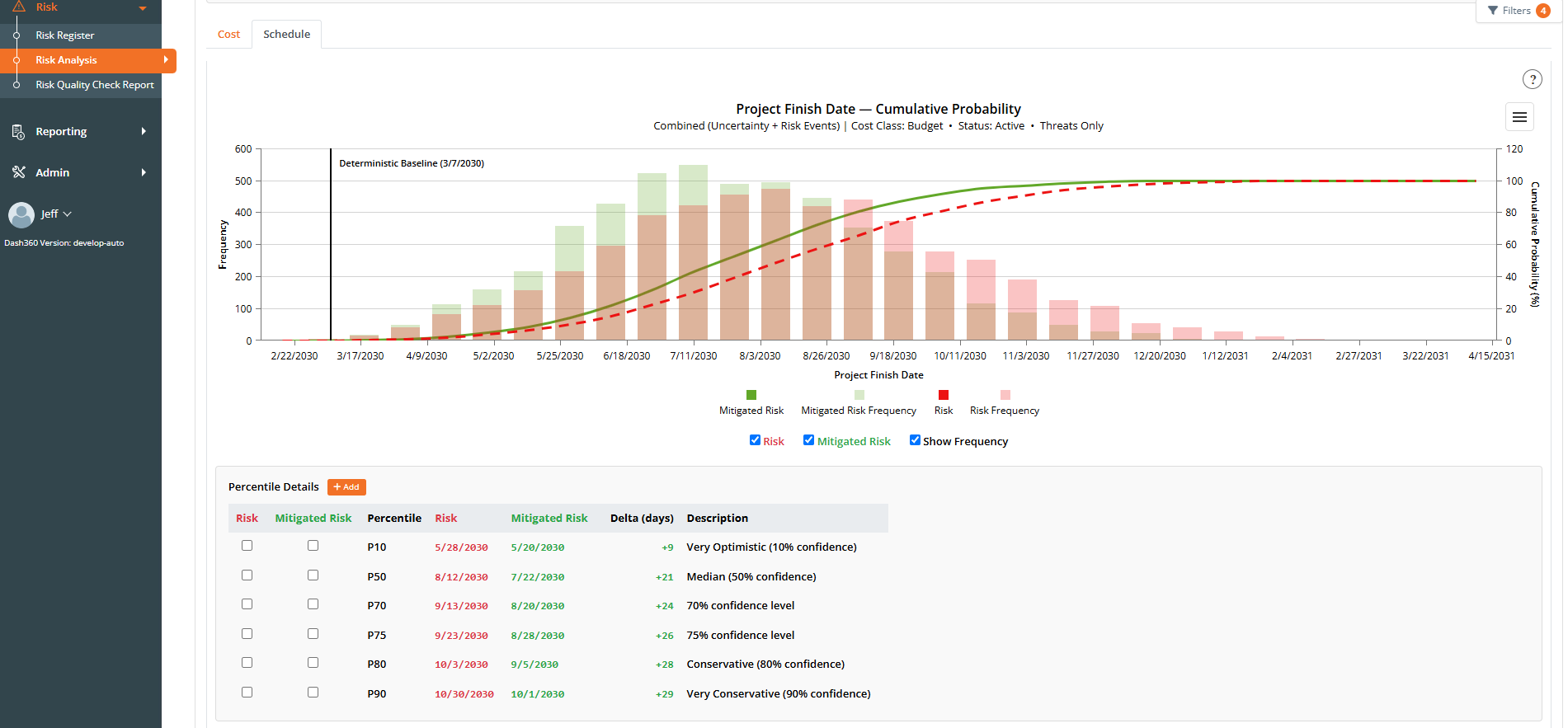Toggle the Mitigated Risk series checkbox
1568x728 pixels.
[808, 440]
